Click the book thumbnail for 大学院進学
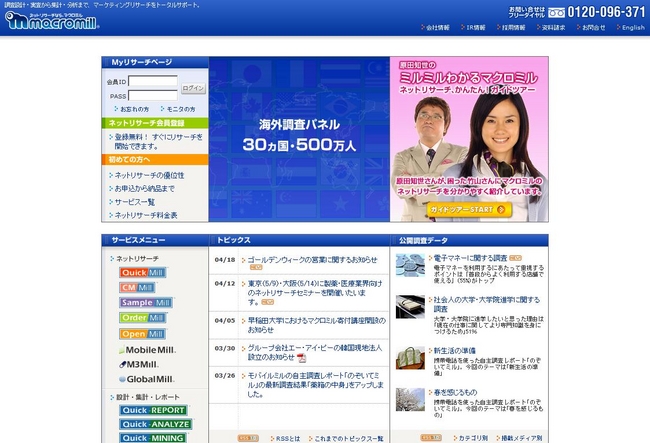Viewport: 650px width, 443px height. point(410,307)
